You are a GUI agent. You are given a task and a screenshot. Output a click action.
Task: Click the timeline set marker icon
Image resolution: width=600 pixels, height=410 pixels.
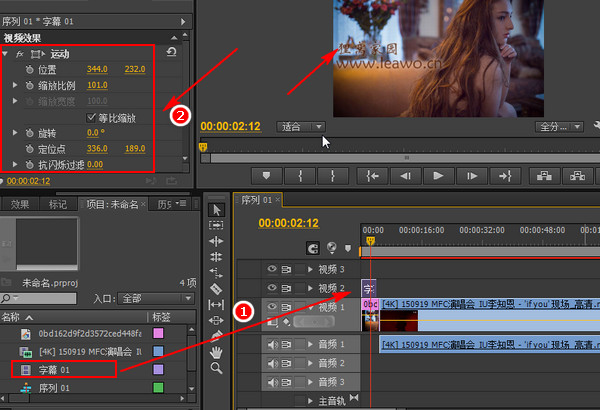(347, 248)
